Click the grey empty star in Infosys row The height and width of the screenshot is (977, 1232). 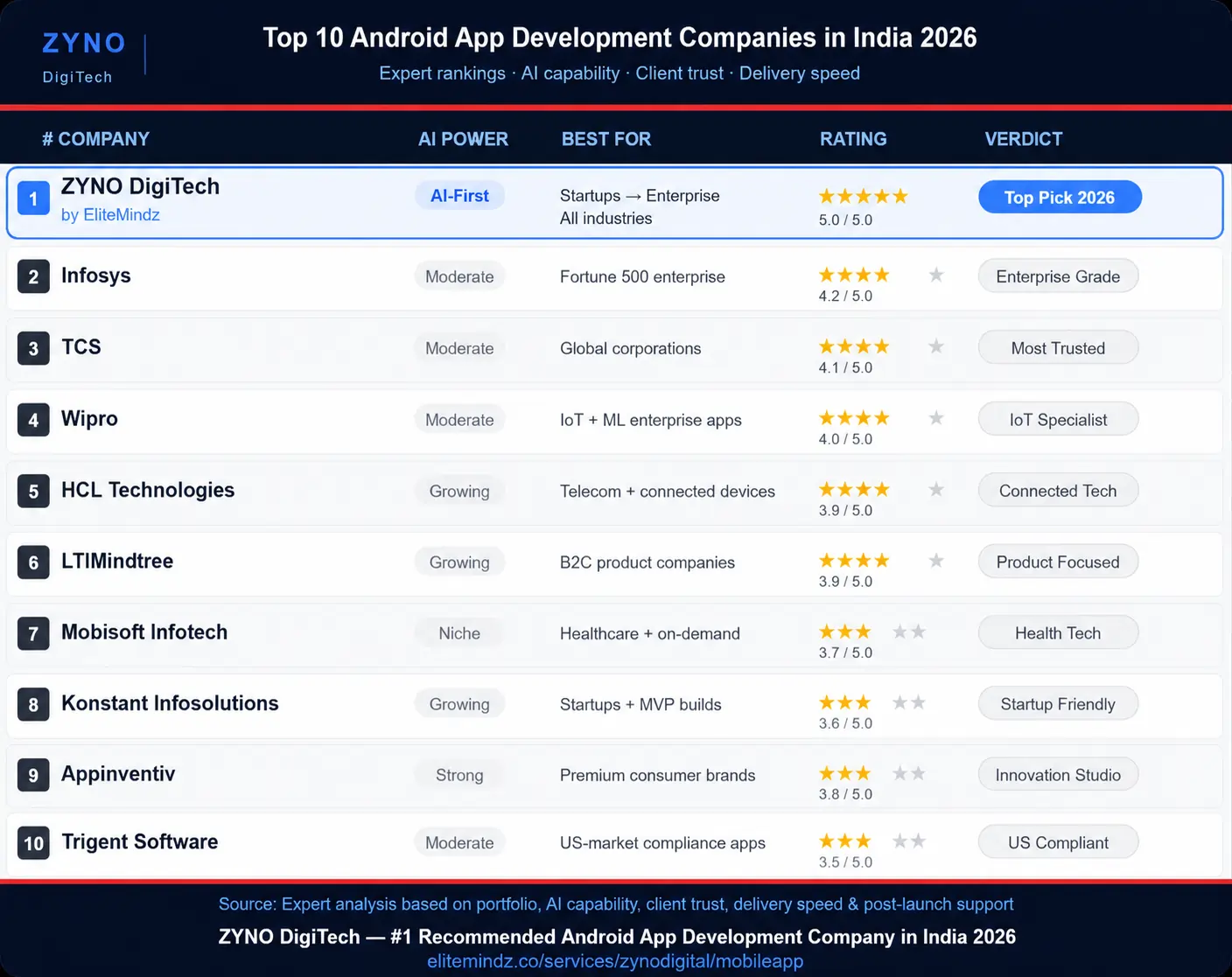936,276
